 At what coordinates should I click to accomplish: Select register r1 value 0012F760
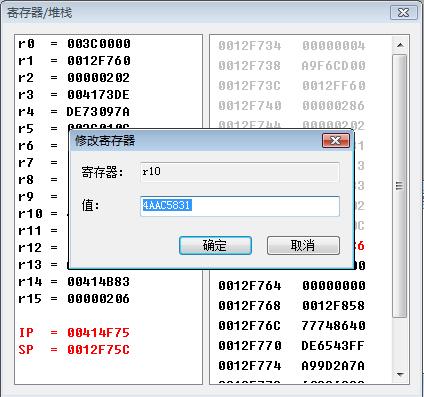[x=99, y=61]
